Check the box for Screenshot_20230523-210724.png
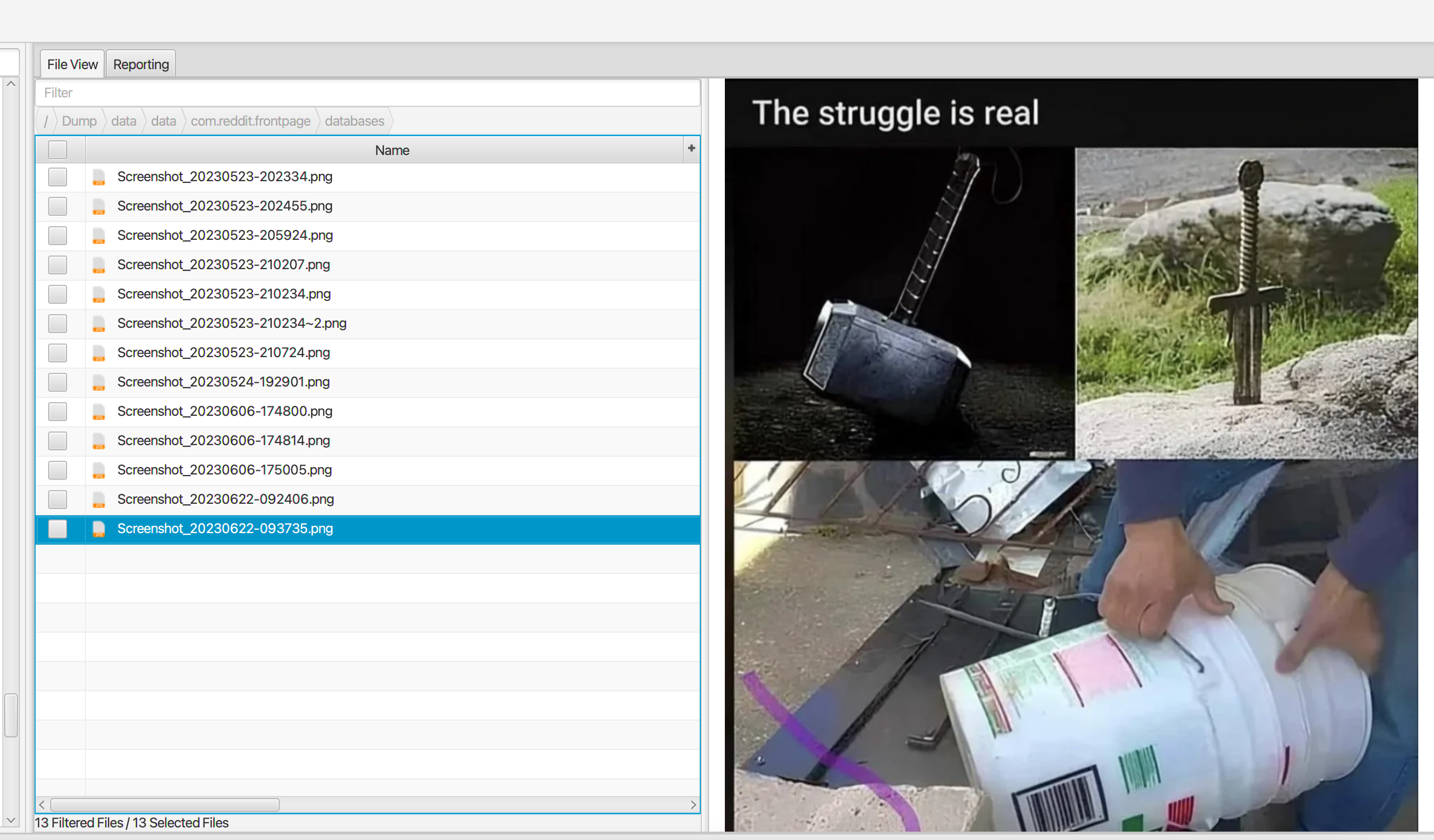This screenshot has width=1434, height=840. coord(58,353)
